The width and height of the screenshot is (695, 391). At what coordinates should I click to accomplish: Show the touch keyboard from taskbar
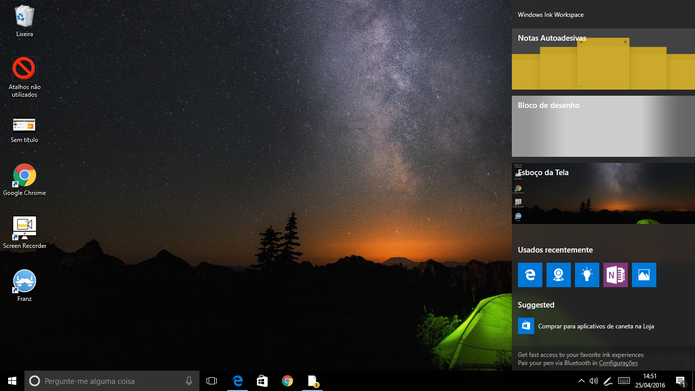[624, 381]
